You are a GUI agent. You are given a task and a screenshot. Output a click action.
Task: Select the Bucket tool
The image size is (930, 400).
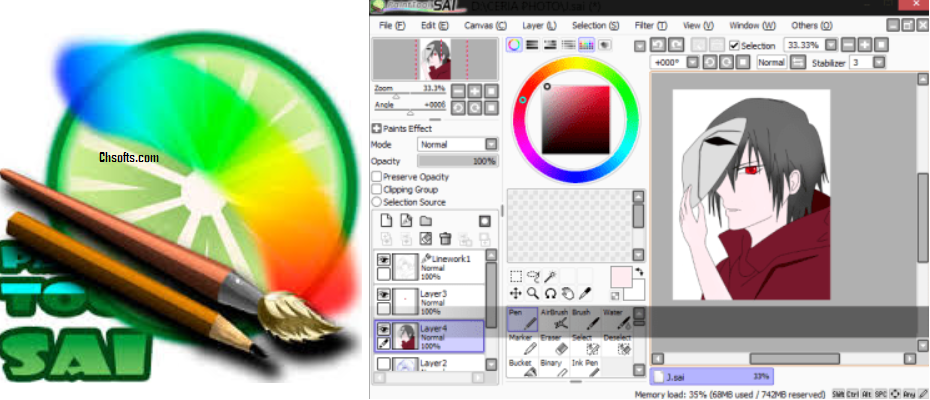coord(523,367)
